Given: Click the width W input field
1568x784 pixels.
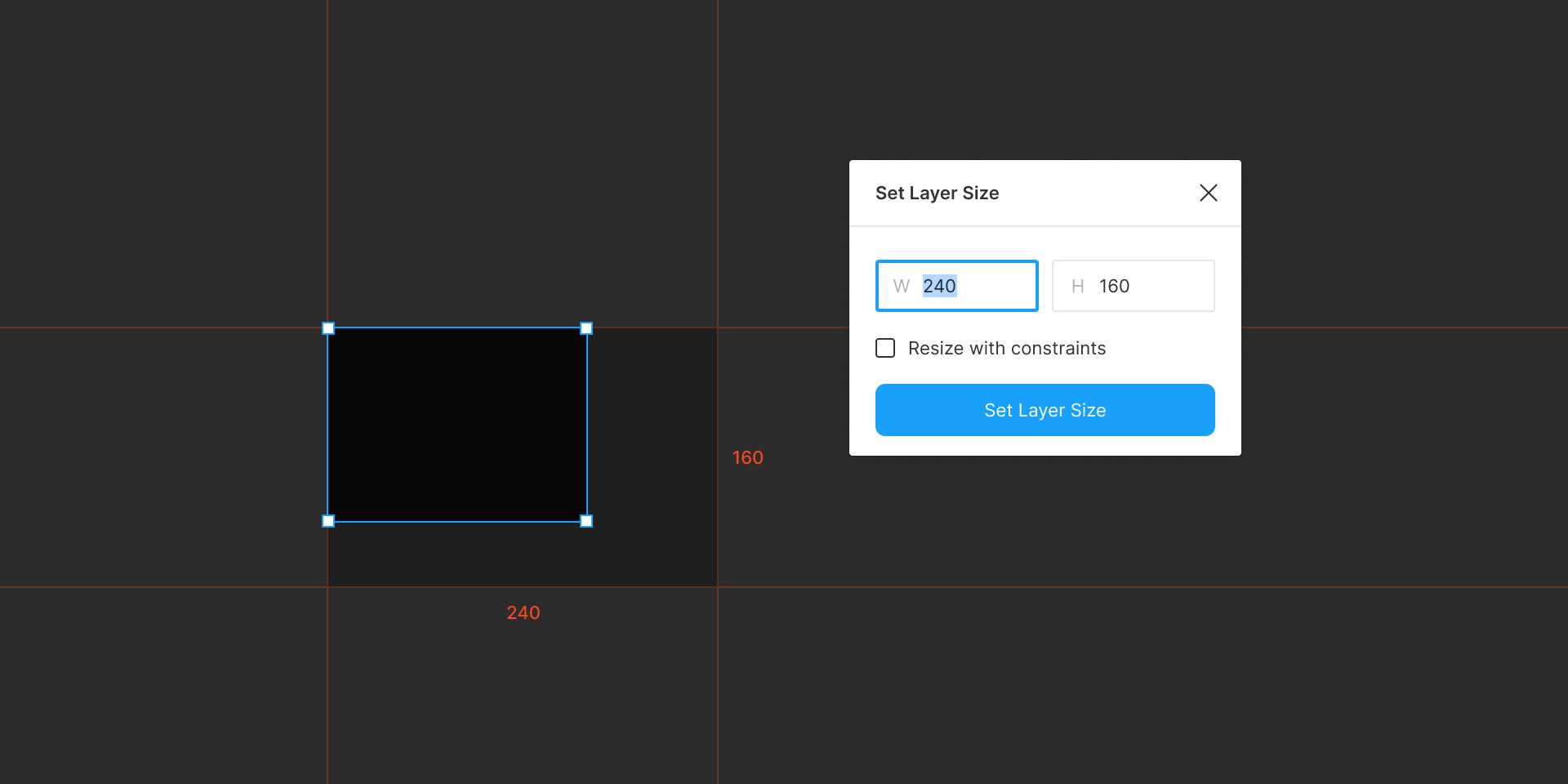Looking at the screenshot, I should [956, 286].
